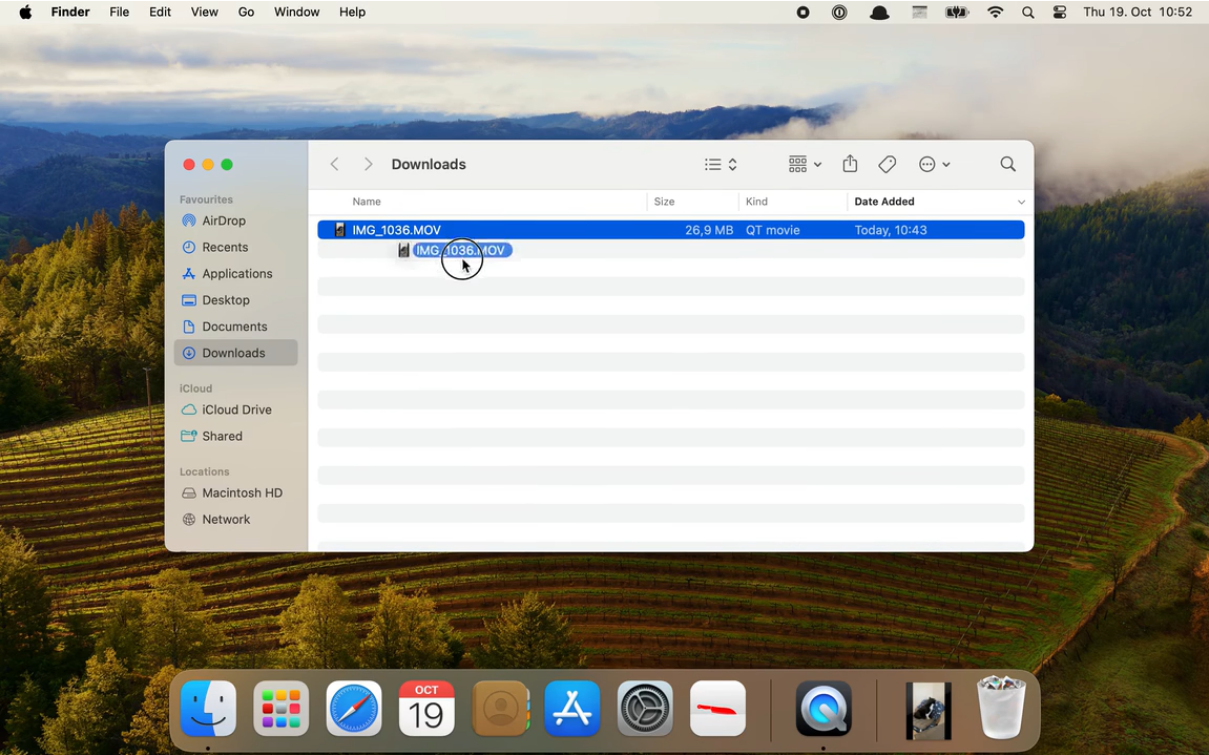
Task: Share the selected file
Action: (x=850, y=164)
